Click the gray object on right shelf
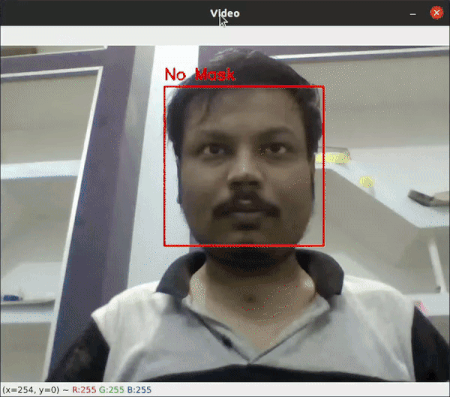This screenshot has height=397, width=450. pos(428,197)
